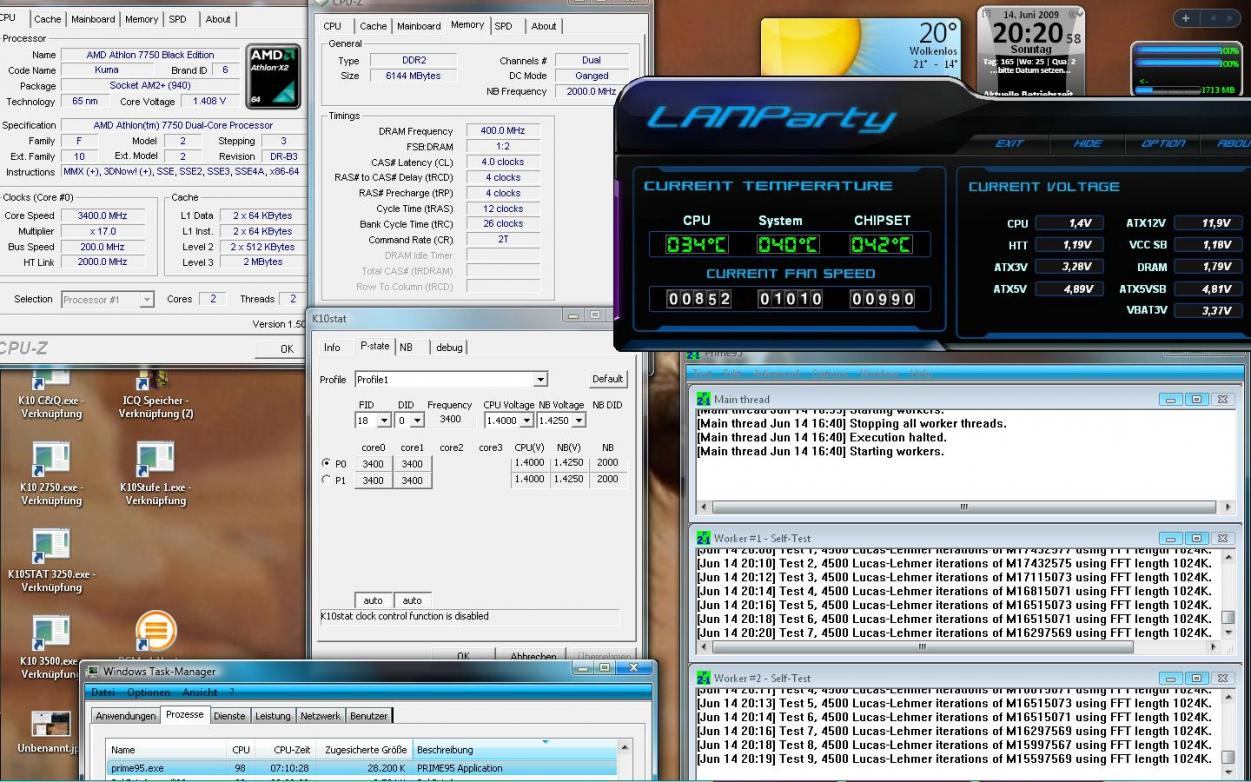Open Cache tab in the left CPU-Z window
The height and width of the screenshot is (782, 1251).
47,19
